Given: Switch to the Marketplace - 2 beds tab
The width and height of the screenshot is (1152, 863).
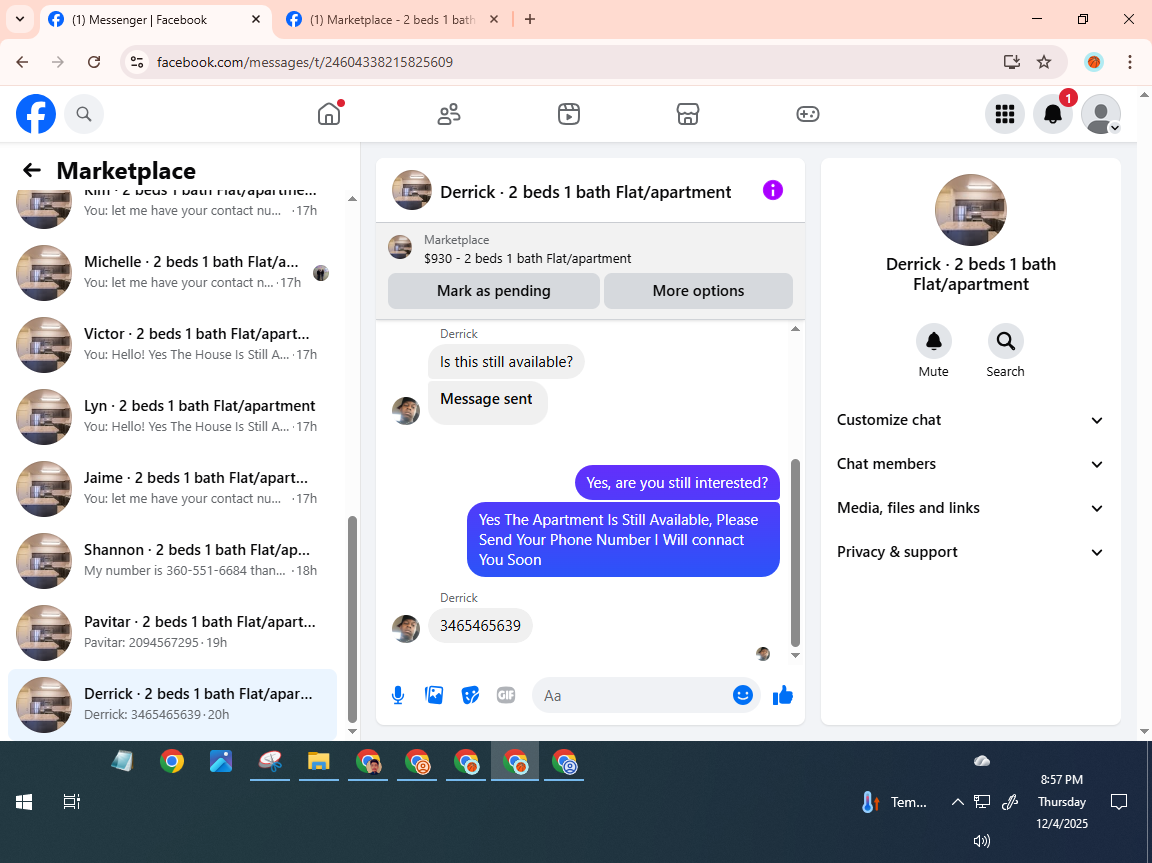Looking at the screenshot, I should pyautogui.click(x=393, y=20).
